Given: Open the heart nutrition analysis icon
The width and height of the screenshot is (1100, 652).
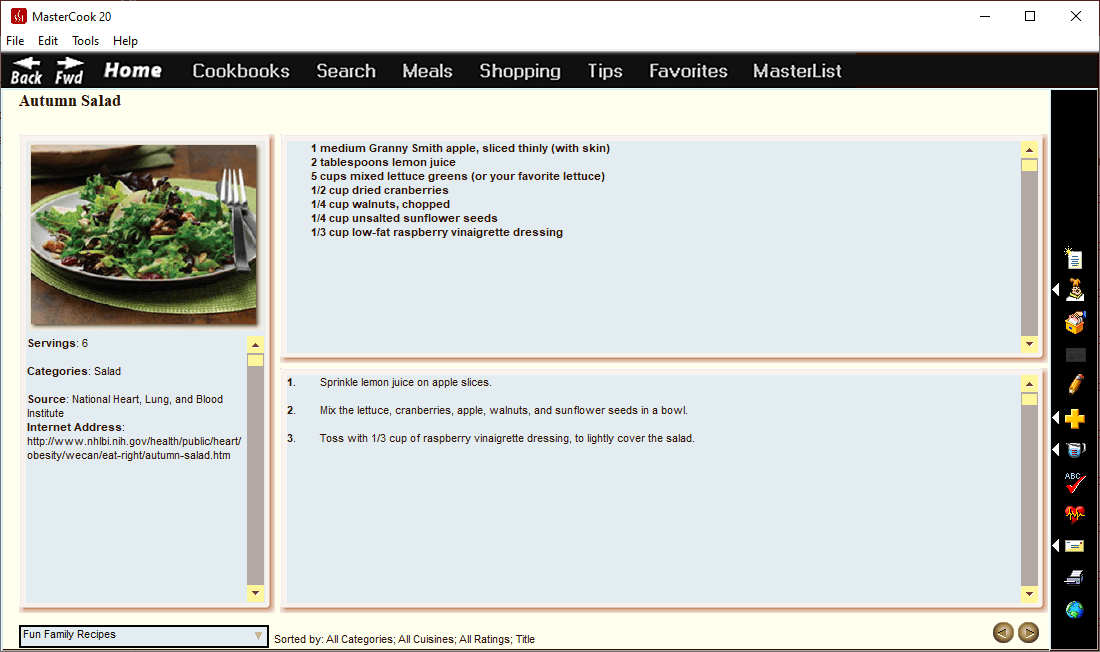Looking at the screenshot, I should pos(1075,514).
